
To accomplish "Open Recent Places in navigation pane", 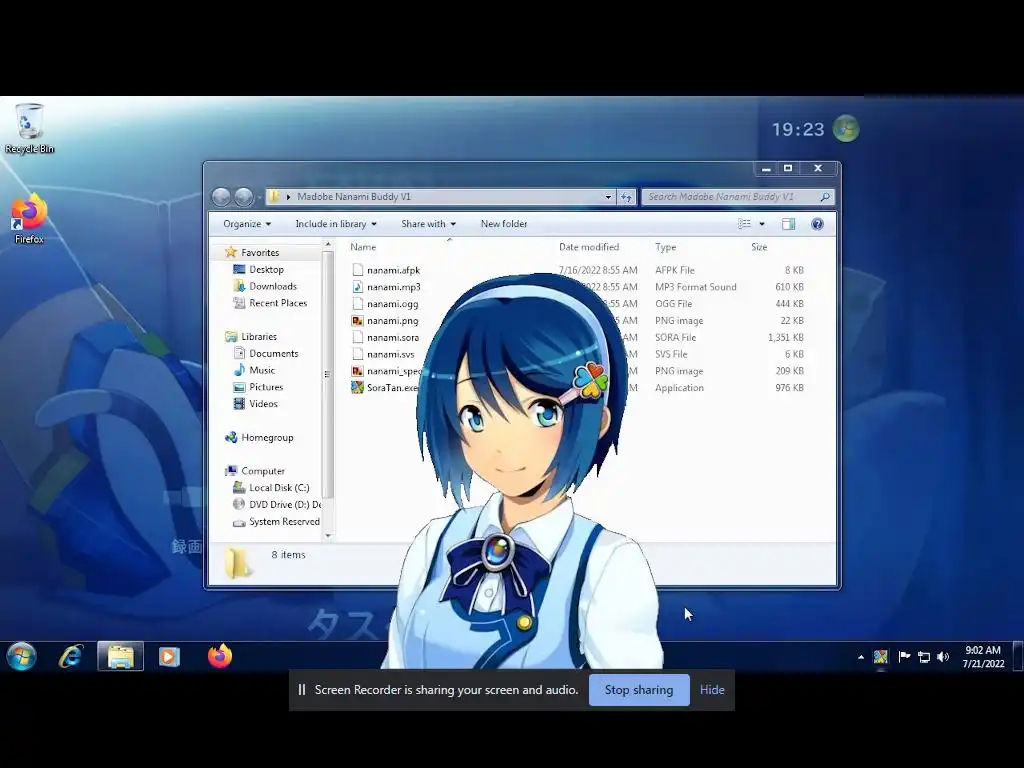I will pos(278,303).
